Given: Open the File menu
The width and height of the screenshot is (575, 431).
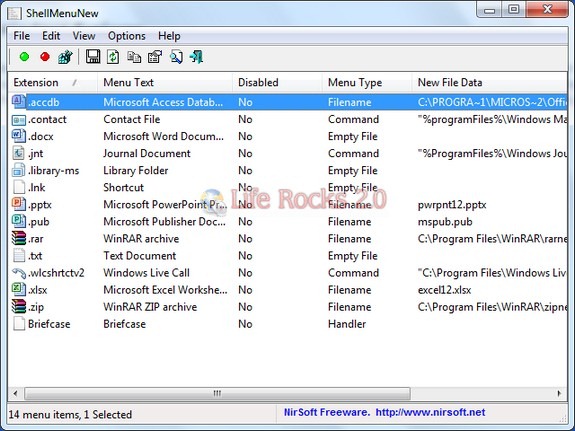Looking at the screenshot, I should click(22, 36).
